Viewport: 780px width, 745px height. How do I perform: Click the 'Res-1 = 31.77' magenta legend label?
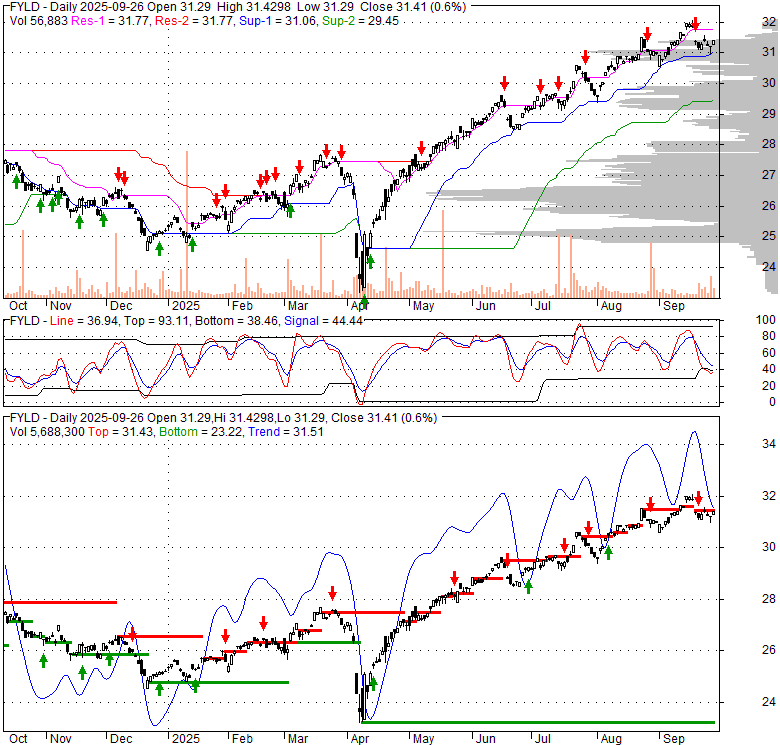coord(110,21)
